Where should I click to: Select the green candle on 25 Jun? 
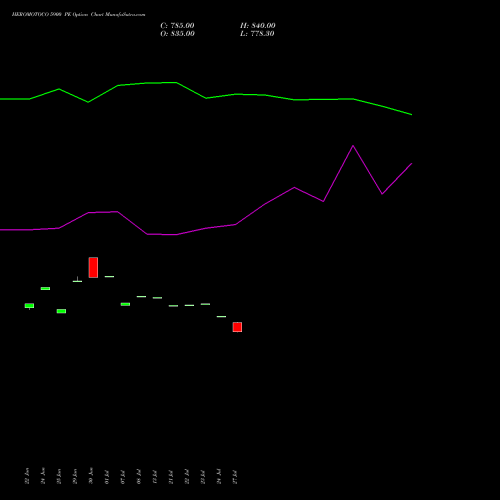click(x=61, y=311)
